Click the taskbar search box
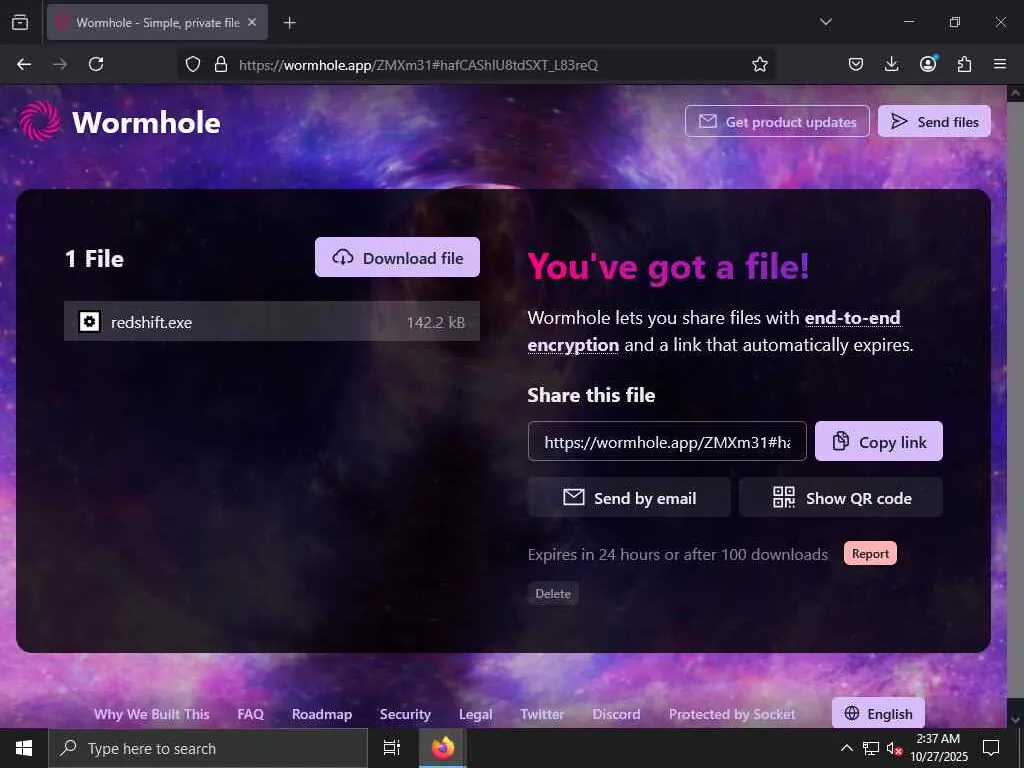The height and width of the screenshot is (768, 1024). pyautogui.click(x=208, y=748)
